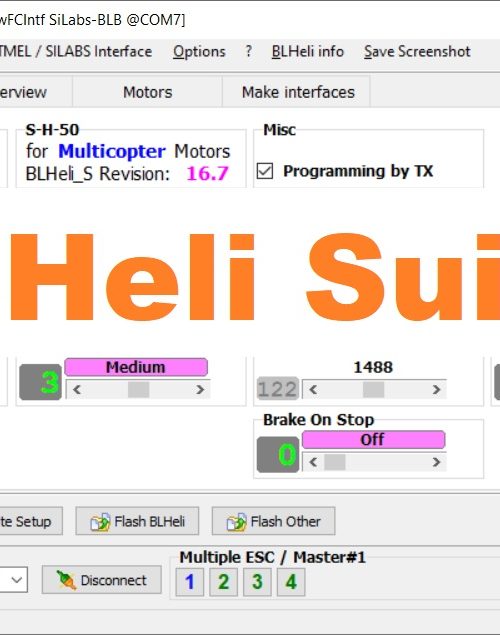
Task: Click the 16.7 revision number
Action: click(x=207, y=174)
